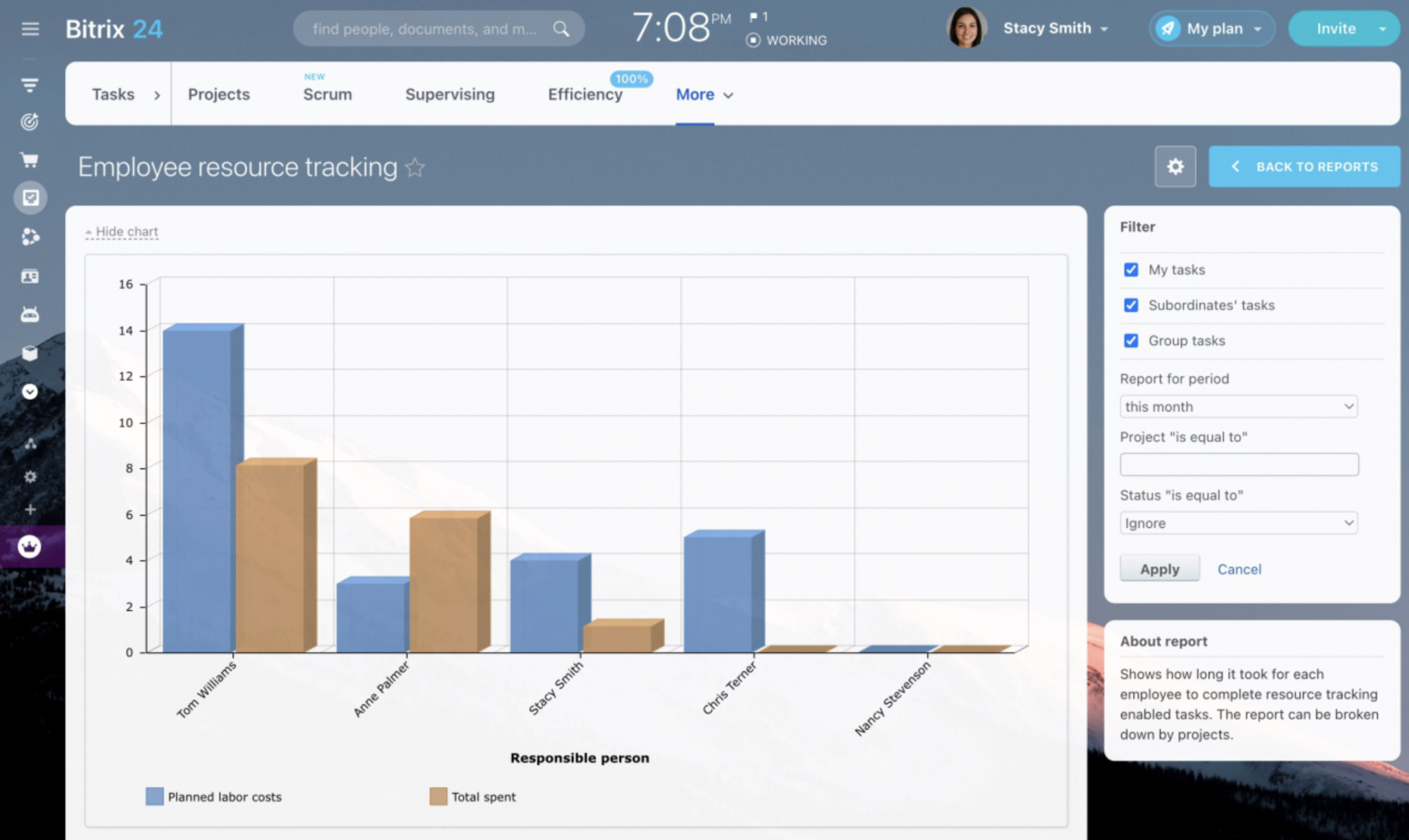1409x840 pixels.
Task: Open the Employees contact card sidebar icon
Action: click(x=30, y=276)
